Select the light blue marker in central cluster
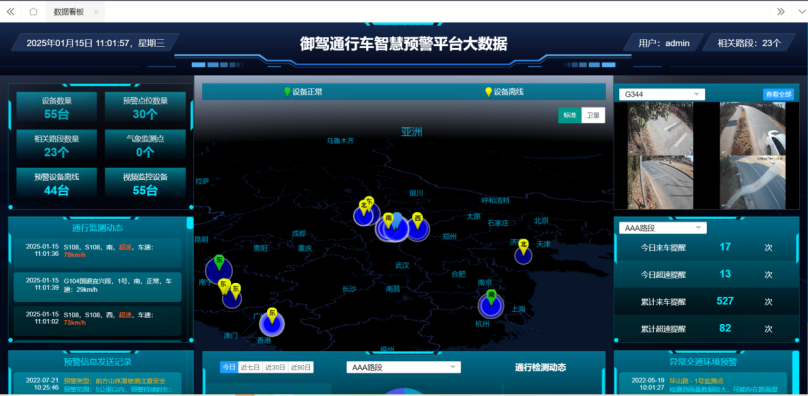This screenshot has width=808, height=396. coord(397,220)
